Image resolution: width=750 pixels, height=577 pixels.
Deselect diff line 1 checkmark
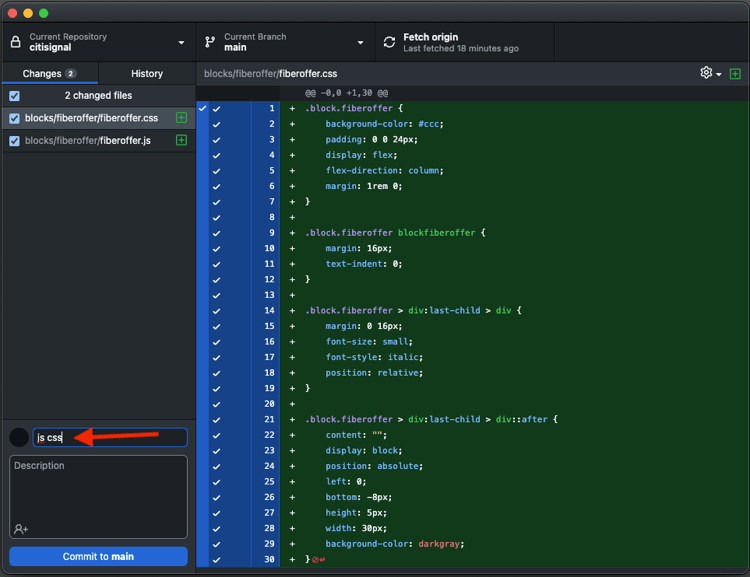(x=217, y=109)
